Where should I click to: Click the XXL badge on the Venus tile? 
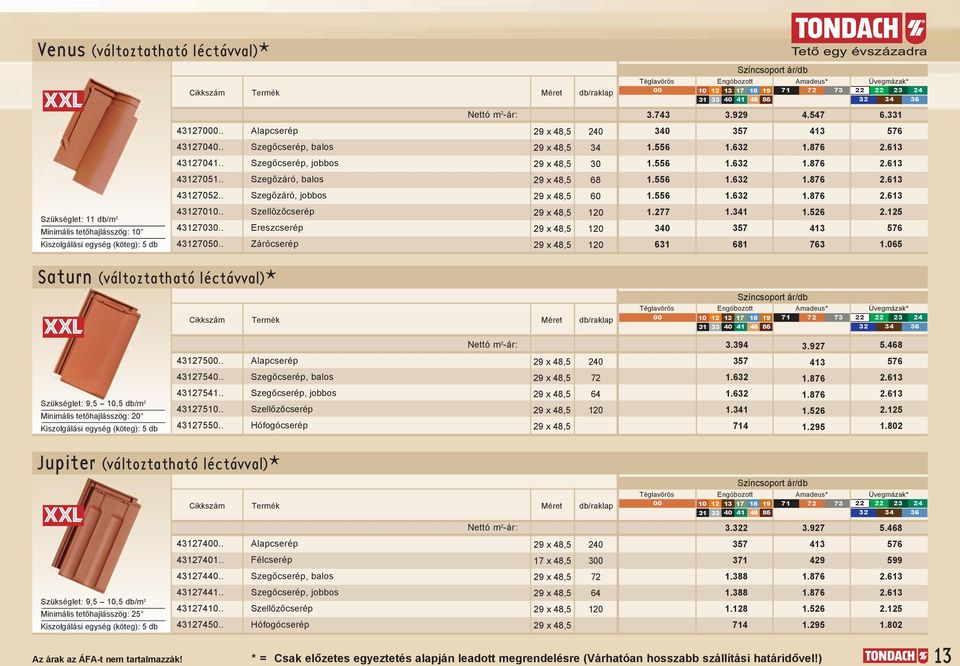pyautogui.click(x=63, y=100)
